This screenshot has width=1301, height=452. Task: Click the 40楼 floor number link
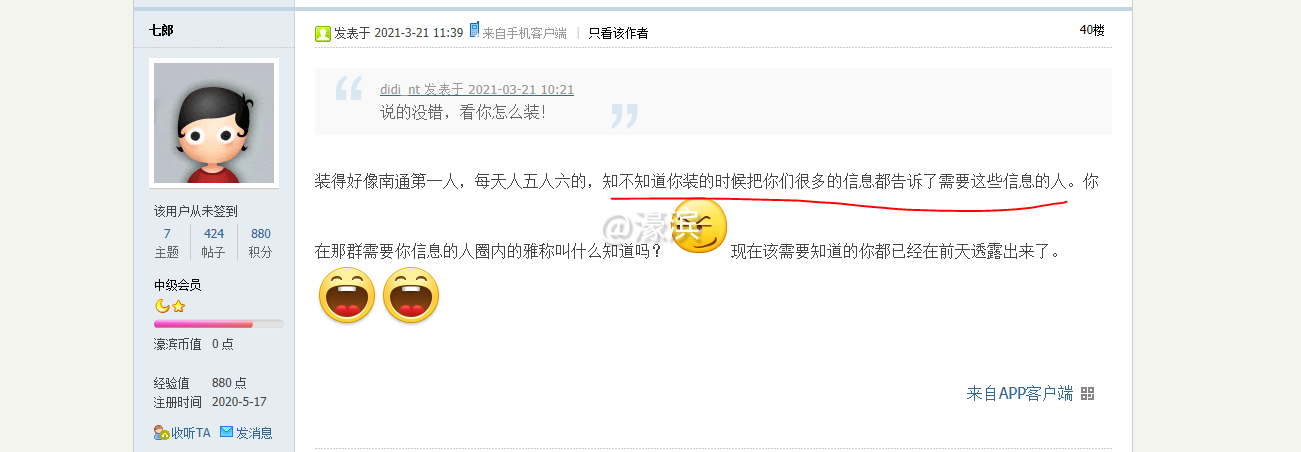click(1092, 30)
